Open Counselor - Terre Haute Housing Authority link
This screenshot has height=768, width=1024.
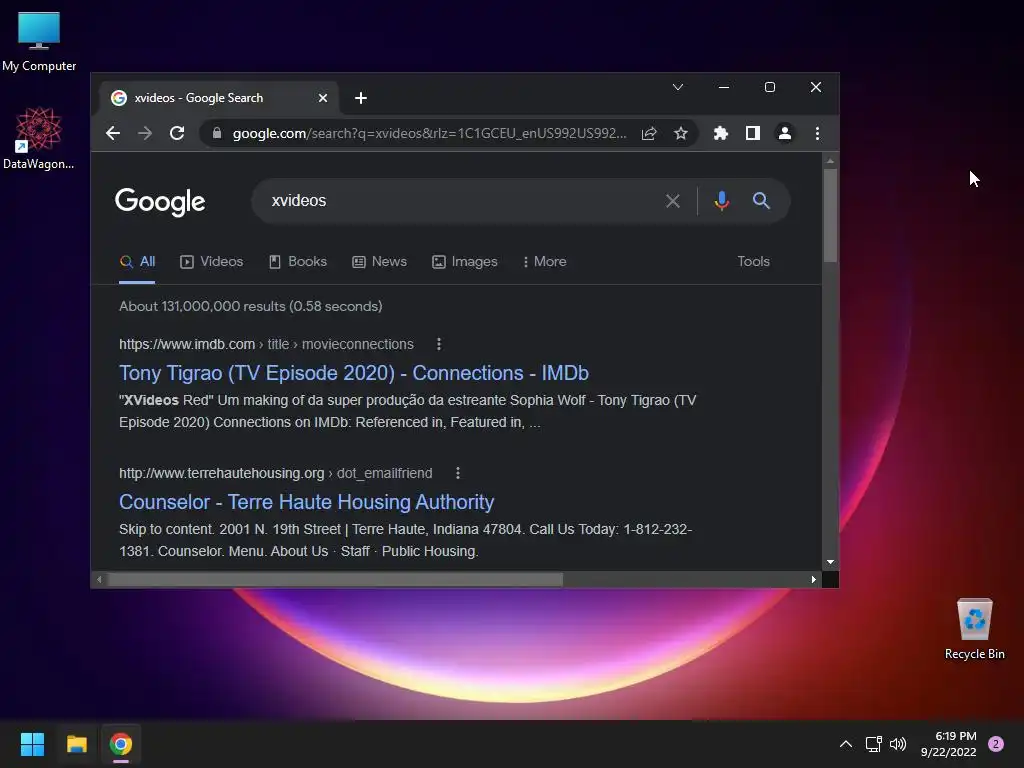click(x=306, y=502)
